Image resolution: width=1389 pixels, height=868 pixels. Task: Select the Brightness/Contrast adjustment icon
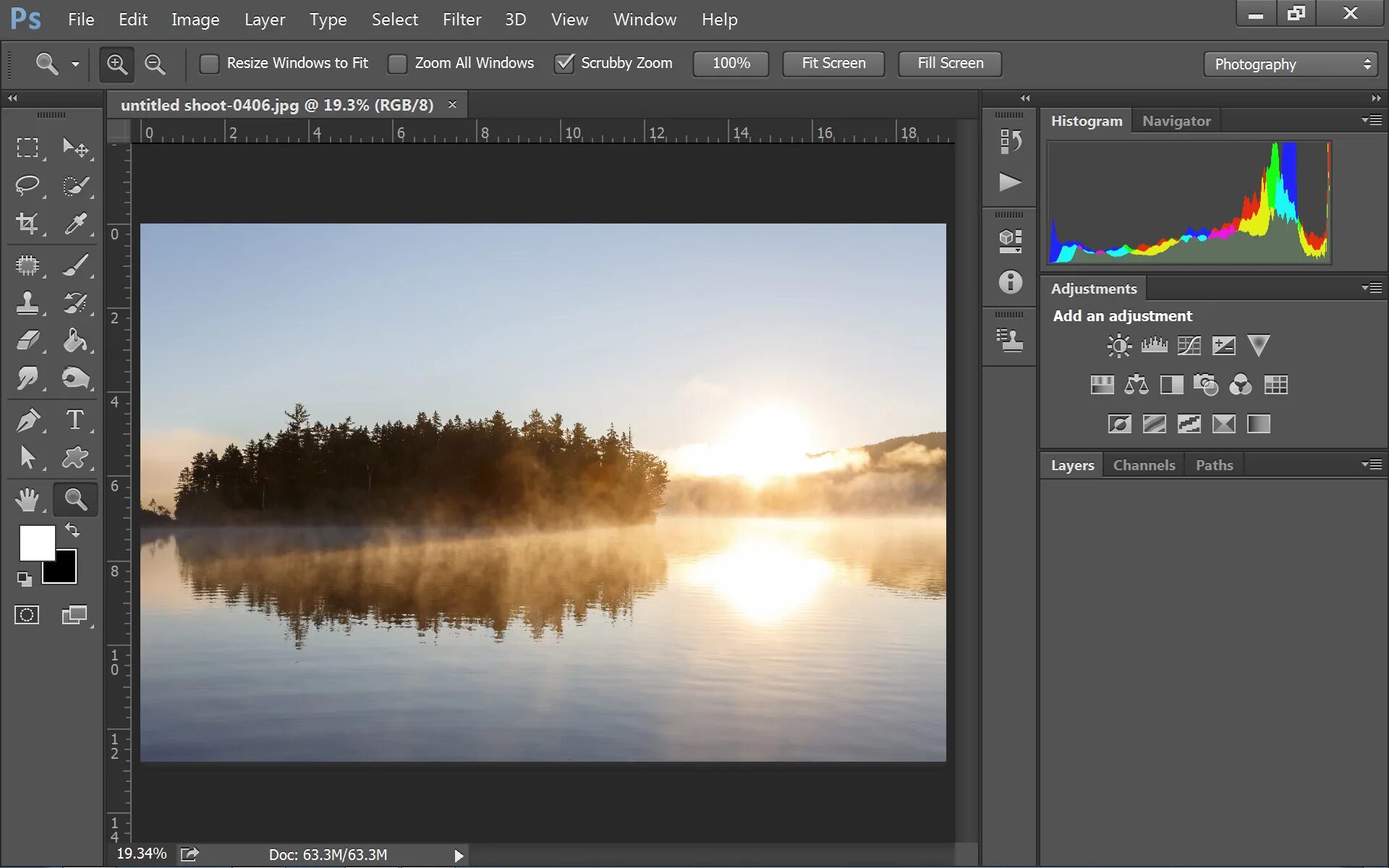click(x=1117, y=345)
